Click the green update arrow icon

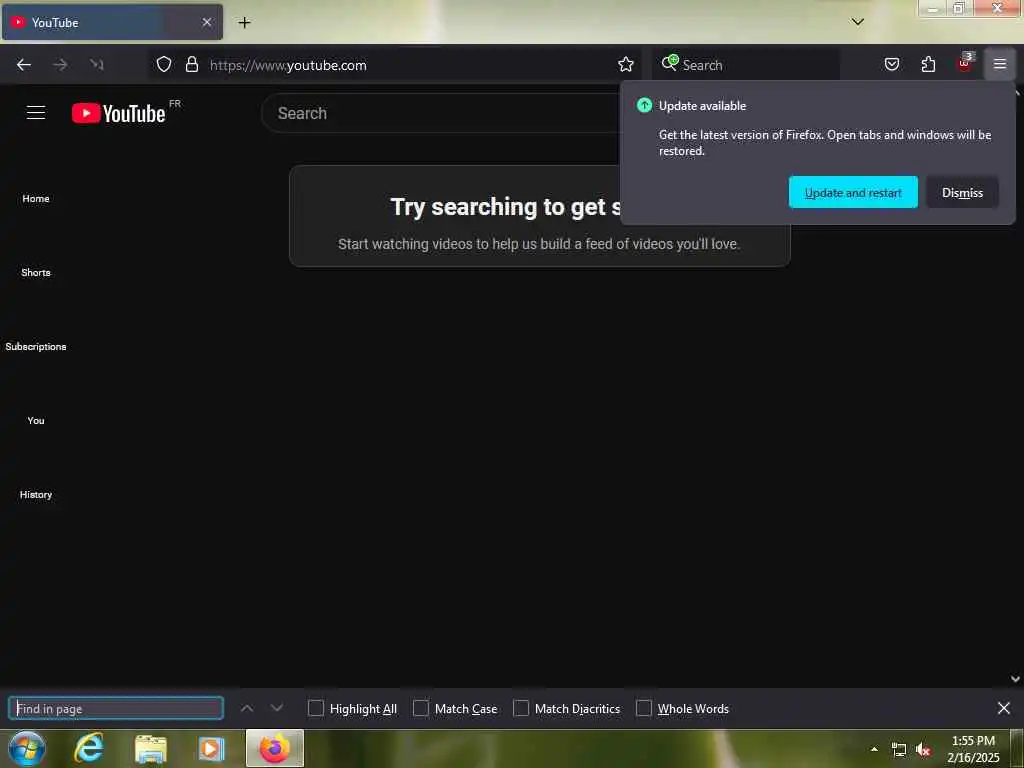coord(644,105)
